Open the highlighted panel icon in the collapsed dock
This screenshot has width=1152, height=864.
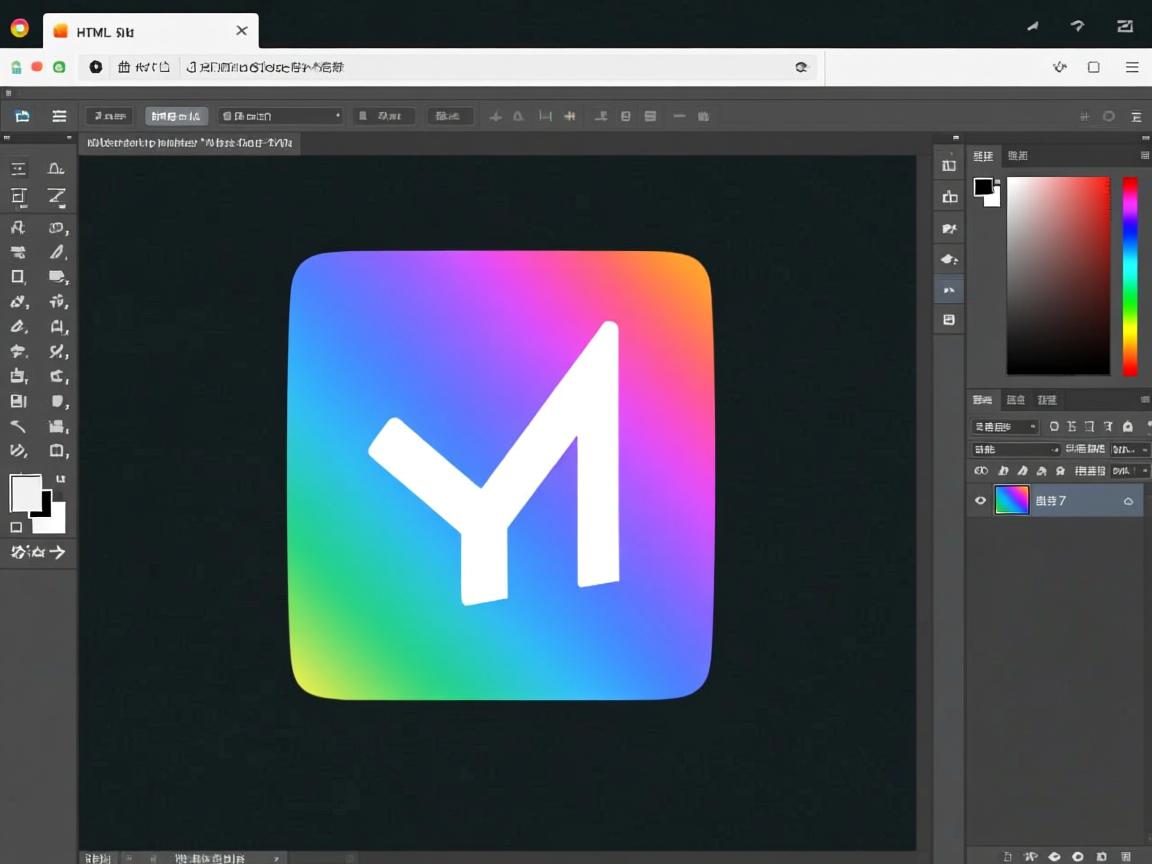click(x=949, y=290)
